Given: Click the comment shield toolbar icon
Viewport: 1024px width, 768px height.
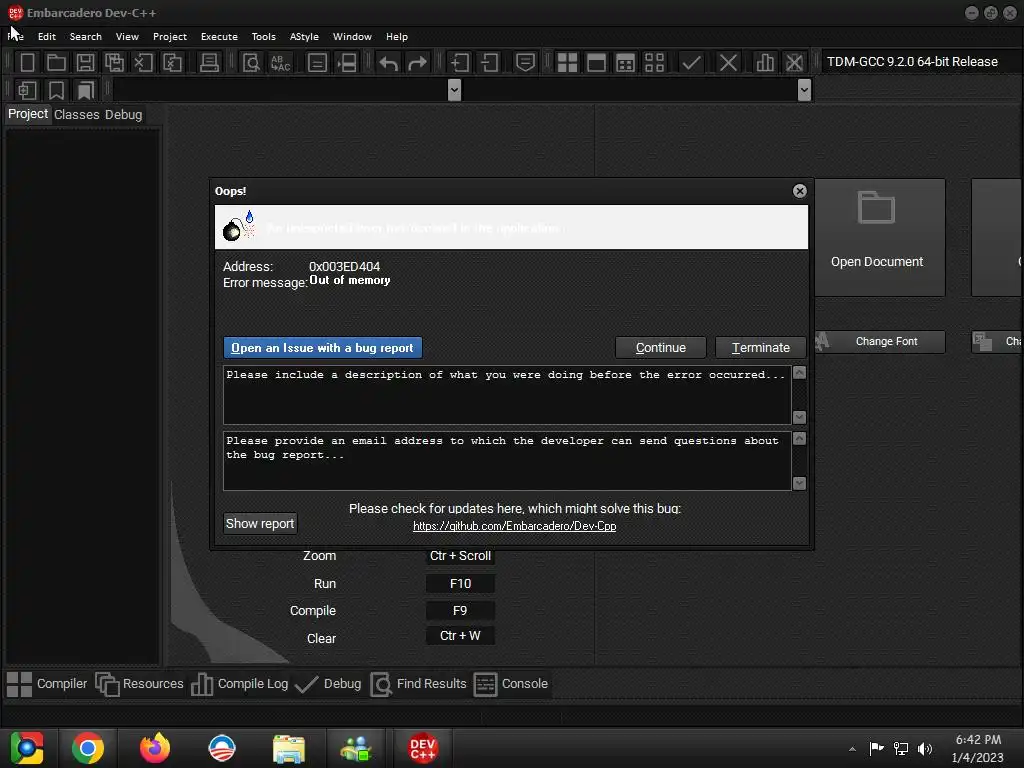Looking at the screenshot, I should 525,63.
